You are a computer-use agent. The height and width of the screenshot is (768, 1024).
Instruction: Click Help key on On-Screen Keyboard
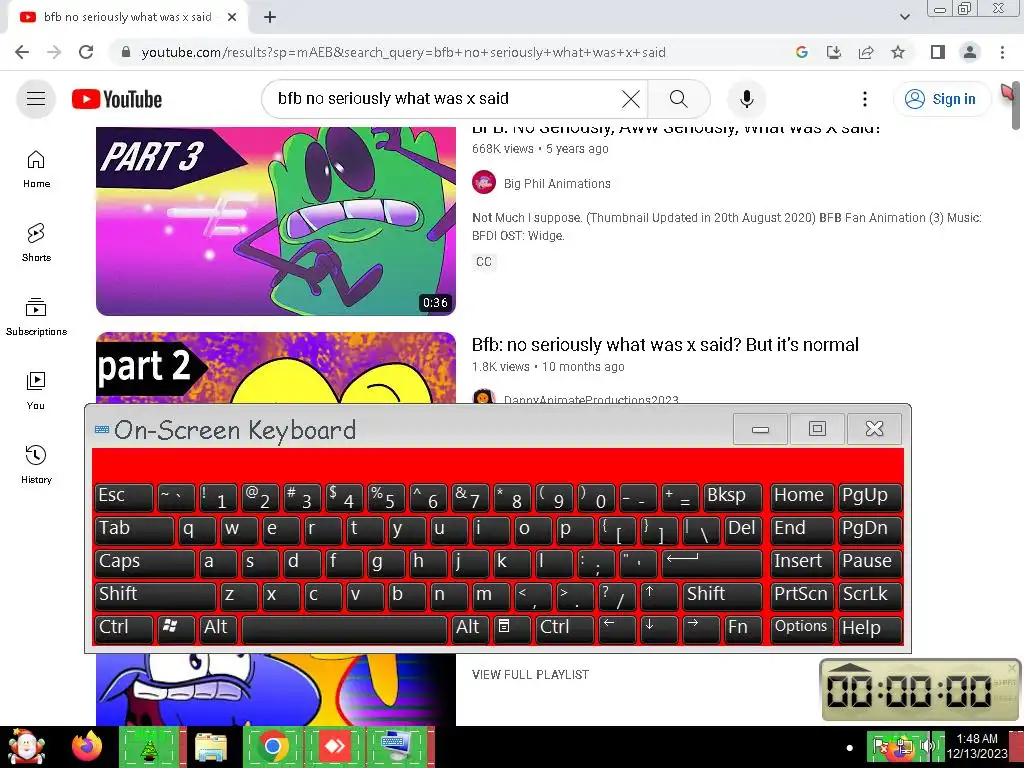pyautogui.click(x=869, y=628)
